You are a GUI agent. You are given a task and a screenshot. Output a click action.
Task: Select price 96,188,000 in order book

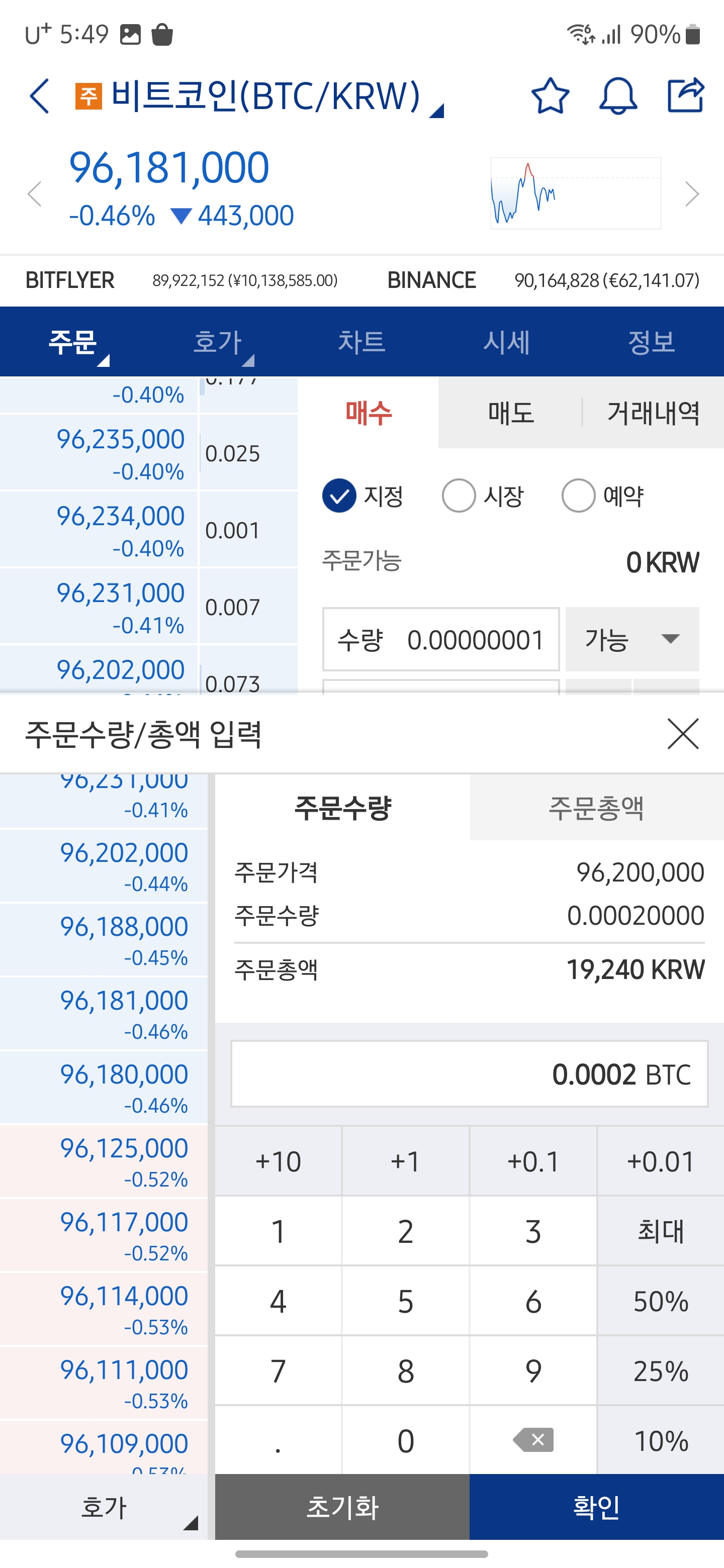(104, 940)
